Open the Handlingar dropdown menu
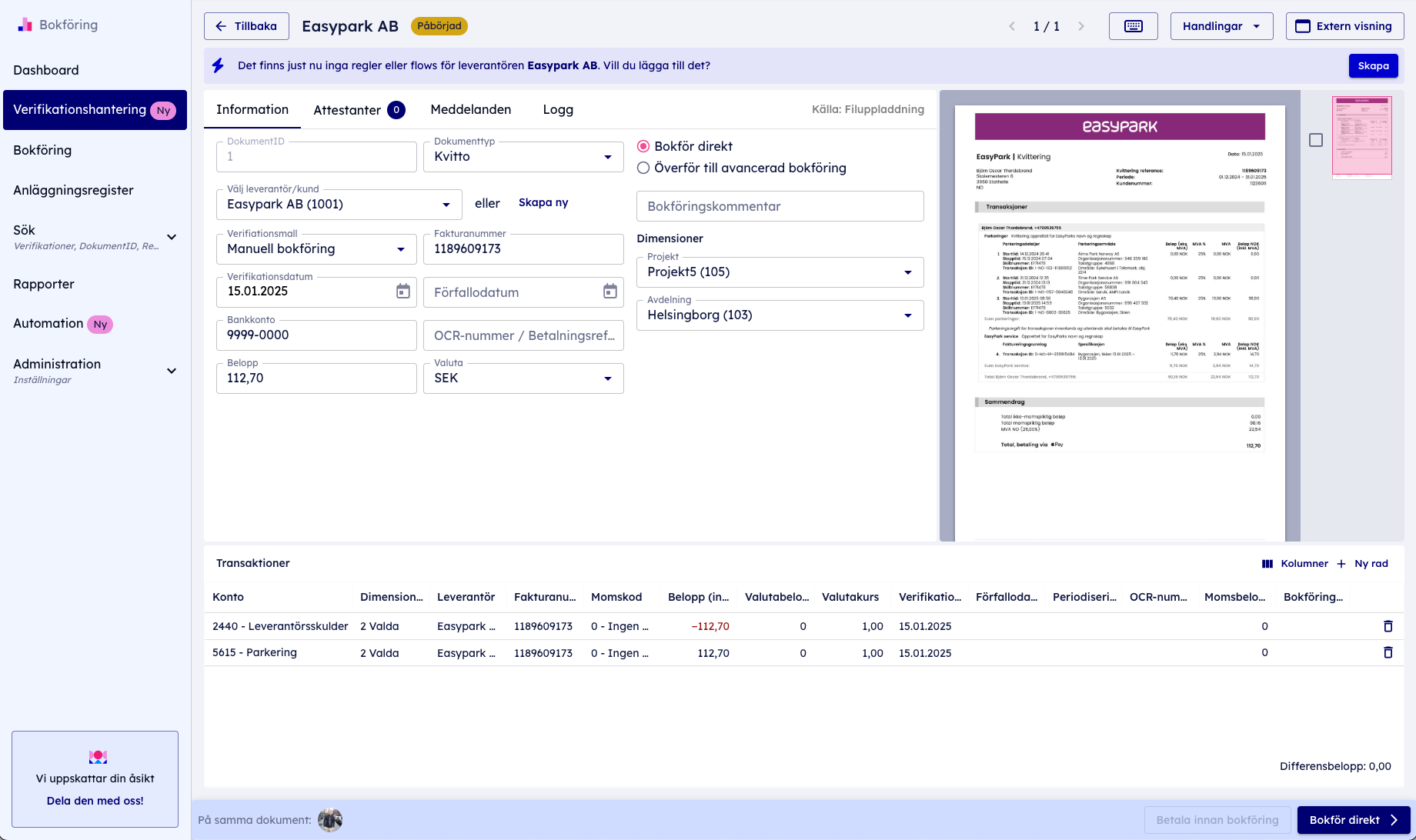1416x840 pixels. pyautogui.click(x=1221, y=26)
